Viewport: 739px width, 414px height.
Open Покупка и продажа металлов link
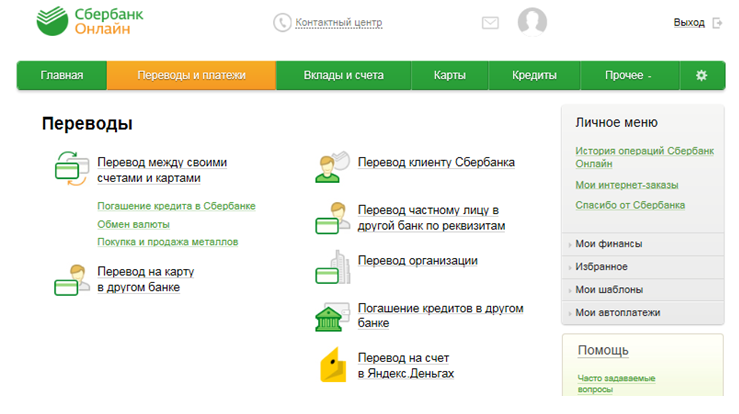pos(168,242)
